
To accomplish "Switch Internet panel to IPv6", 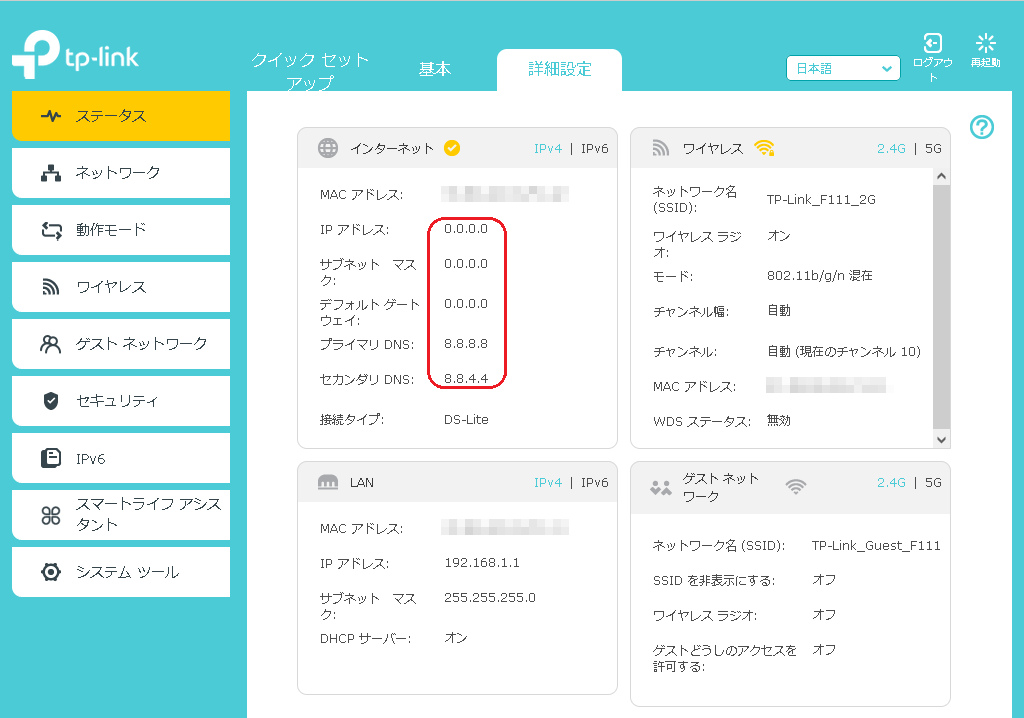I will pyautogui.click(x=594, y=148).
